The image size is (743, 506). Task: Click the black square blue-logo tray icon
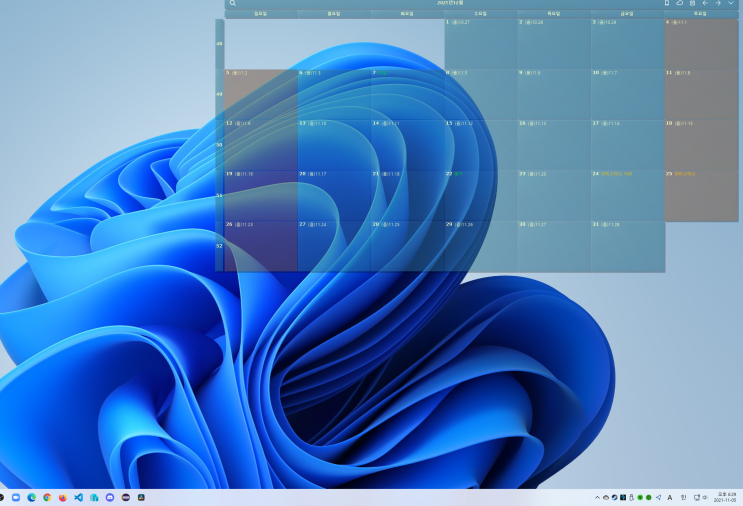623,497
